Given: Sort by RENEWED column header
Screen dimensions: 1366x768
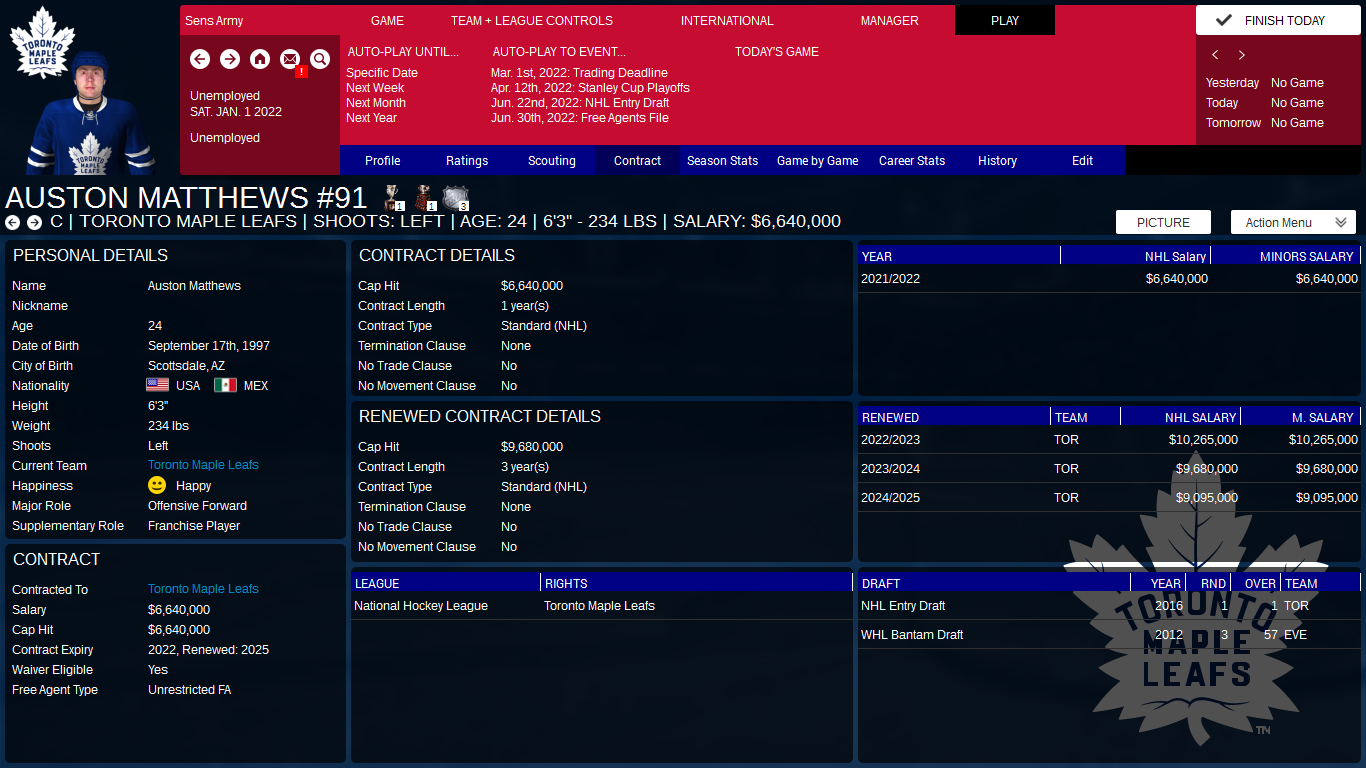Looking at the screenshot, I should click(954, 417).
